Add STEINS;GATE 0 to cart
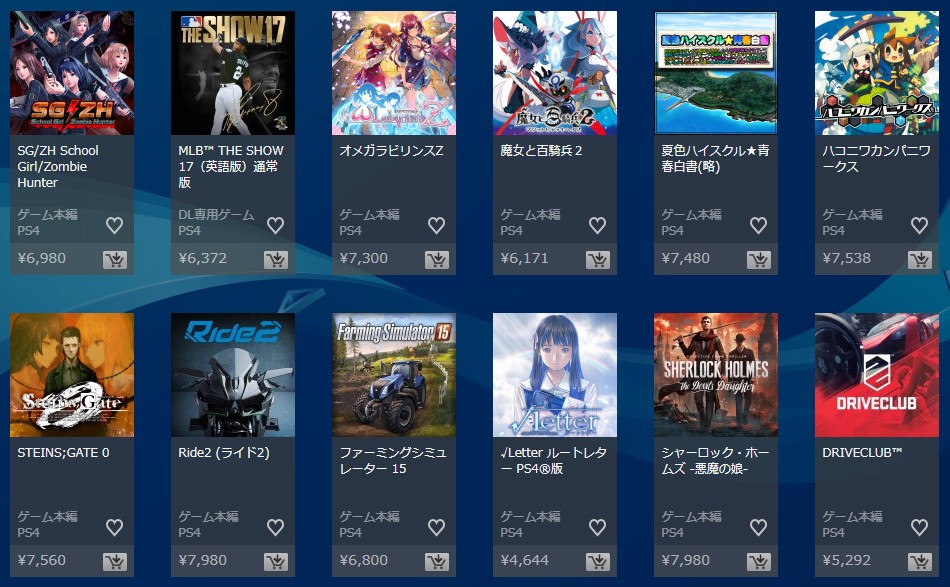The height and width of the screenshot is (587, 950). coord(115,562)
